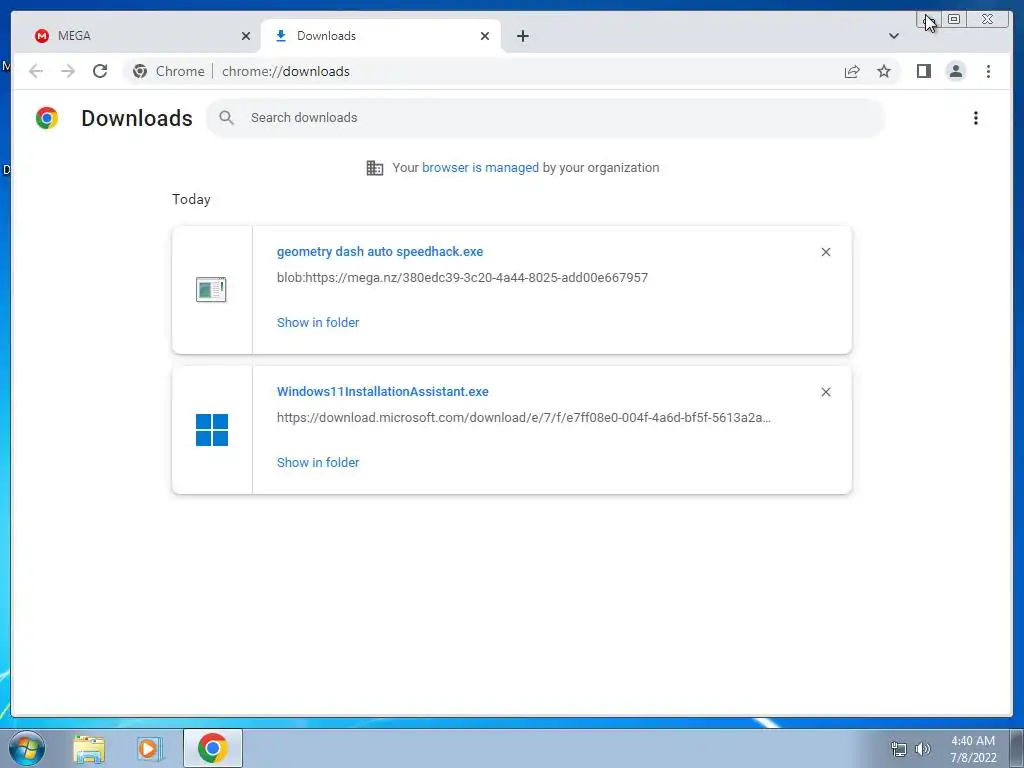Click the Today date heading
This screenshot has width=1024, height=768.
tap(191, 199)
